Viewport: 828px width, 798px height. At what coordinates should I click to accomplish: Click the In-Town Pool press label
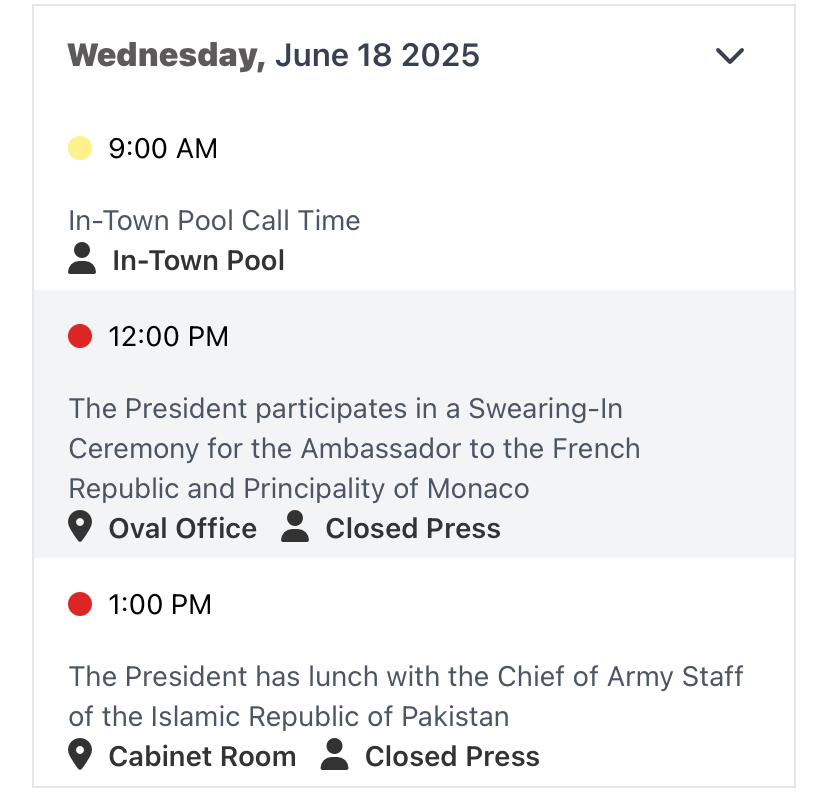199,260
